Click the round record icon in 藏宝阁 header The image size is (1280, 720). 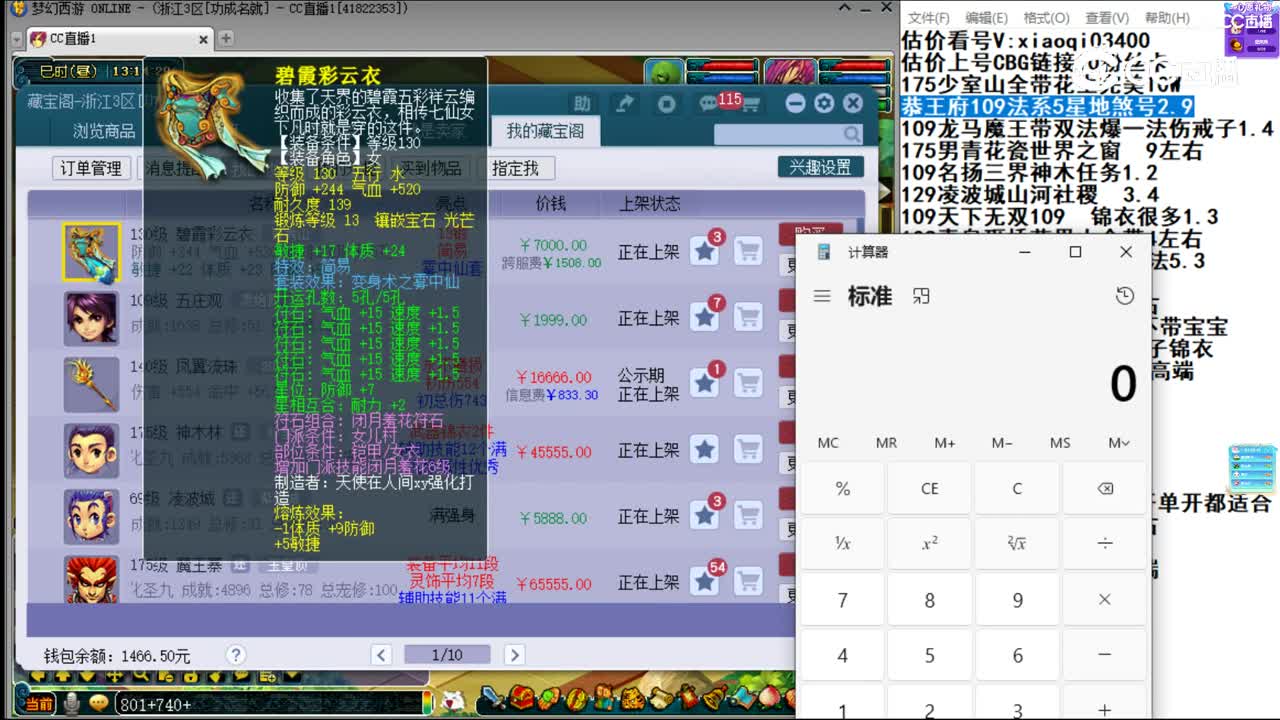(x=667, y=103)
